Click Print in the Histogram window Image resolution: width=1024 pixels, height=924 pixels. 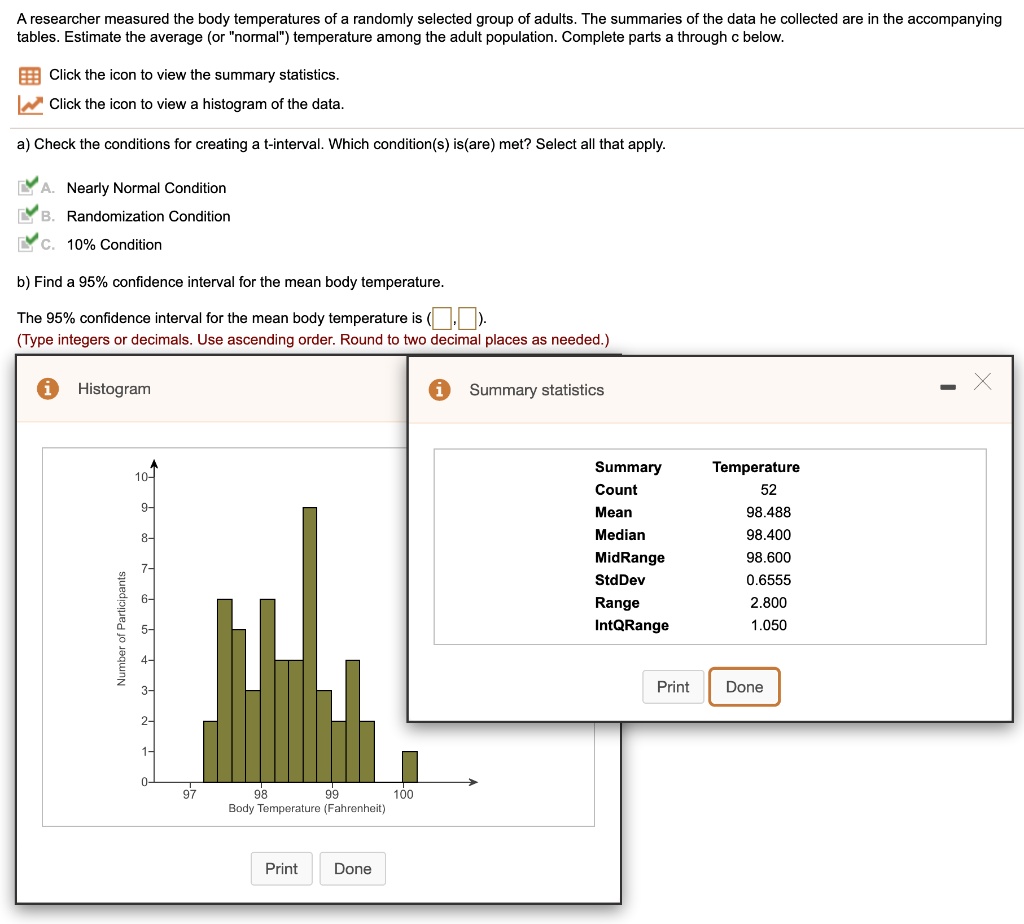281,868
